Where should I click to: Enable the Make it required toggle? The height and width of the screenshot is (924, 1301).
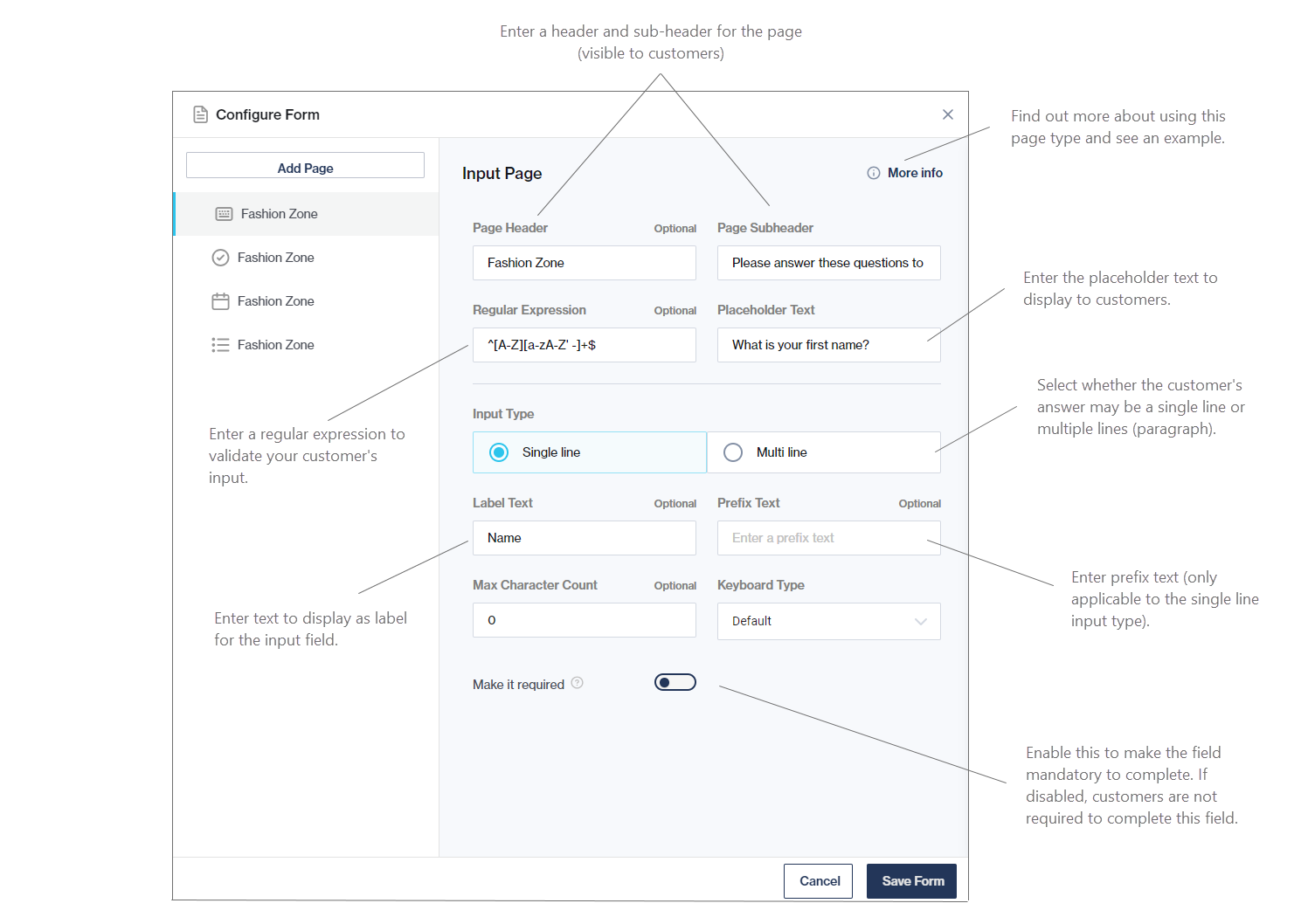(675, 682)
